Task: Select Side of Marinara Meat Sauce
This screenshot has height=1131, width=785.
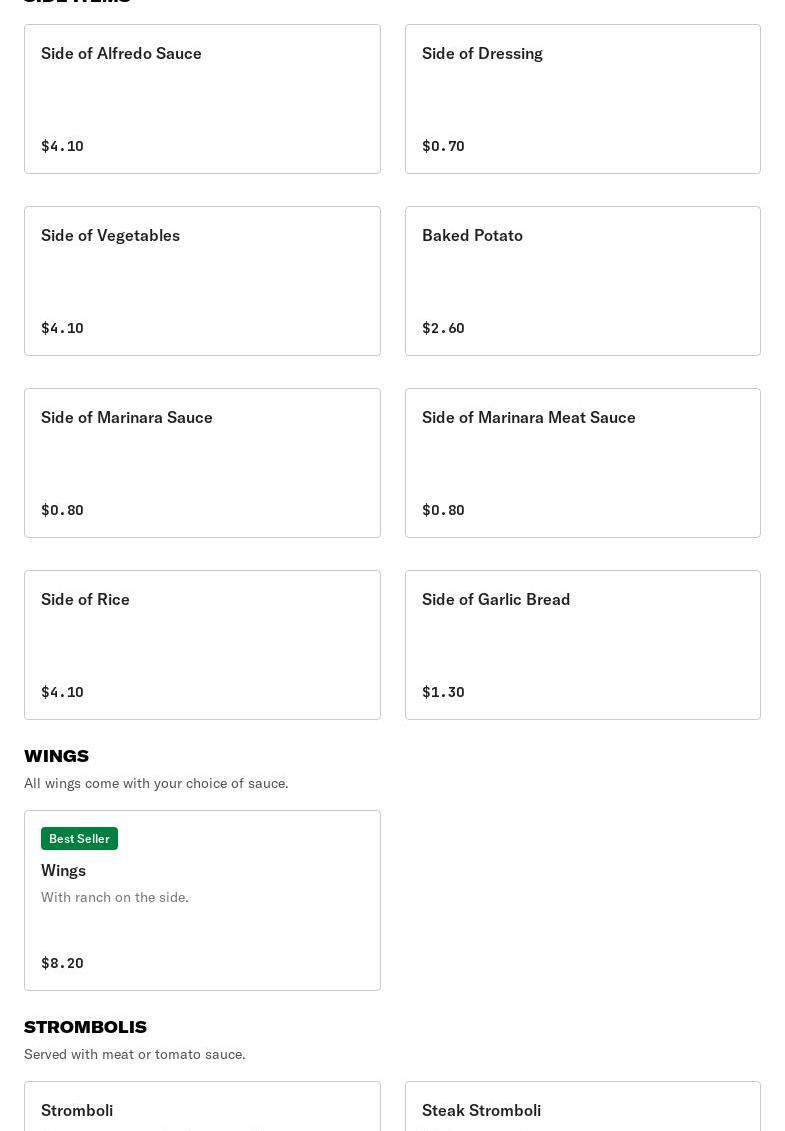Action: (x=582, y=463)
